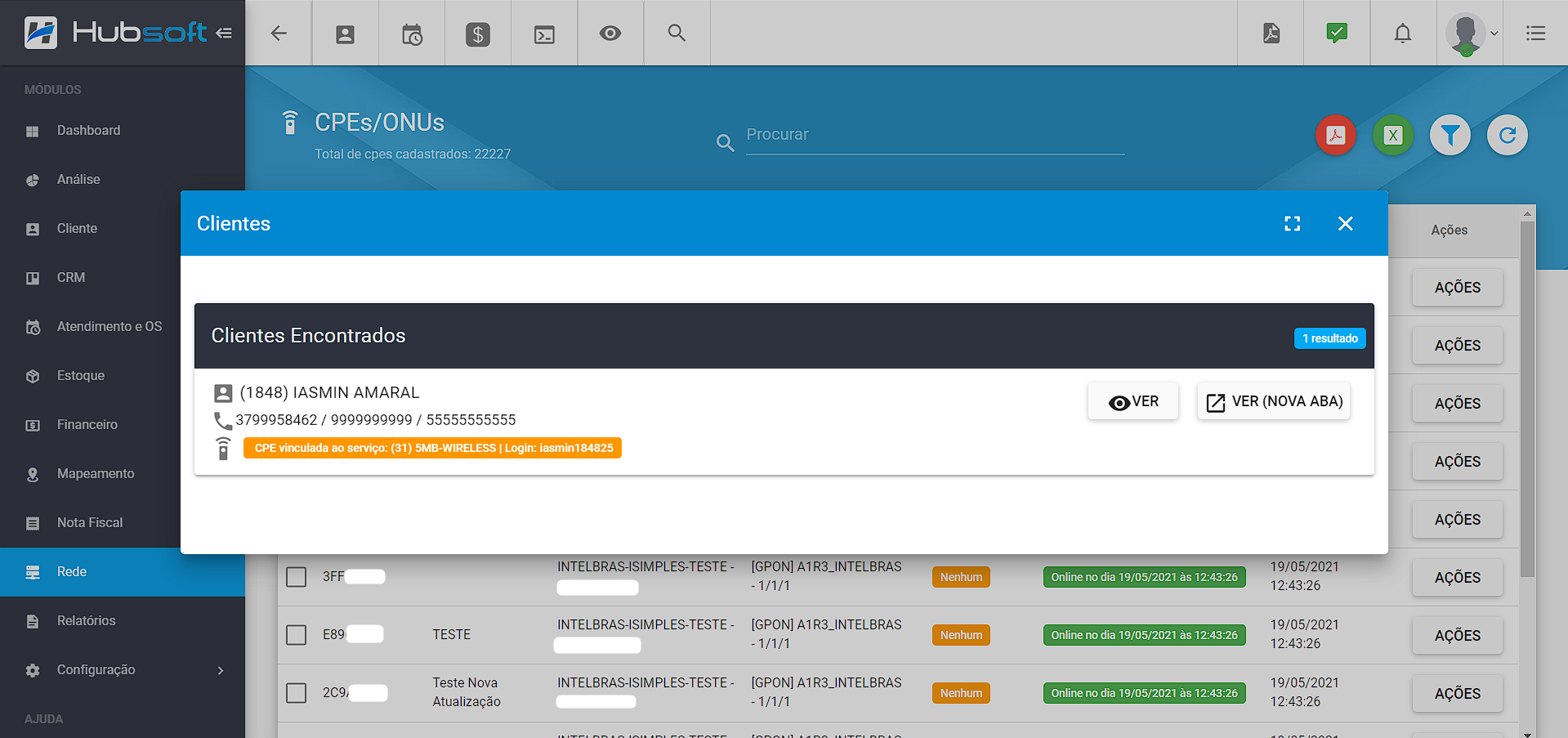Viewport: 1568px width, 738px height.
Task: Click Nenhum badge in the 3FF row
Action: (961, 577)
